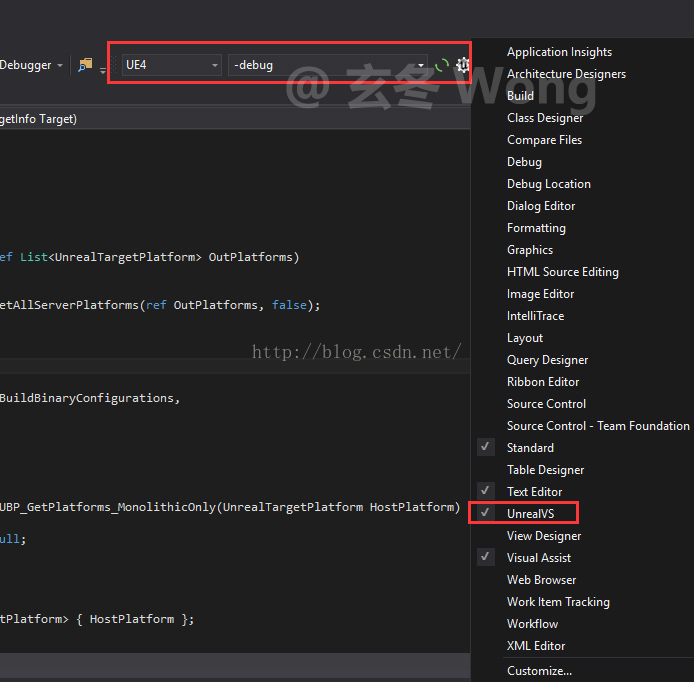Enable the Architecture Designers toolbar
This screenshot has width=694, height=682.
(566, 74)
